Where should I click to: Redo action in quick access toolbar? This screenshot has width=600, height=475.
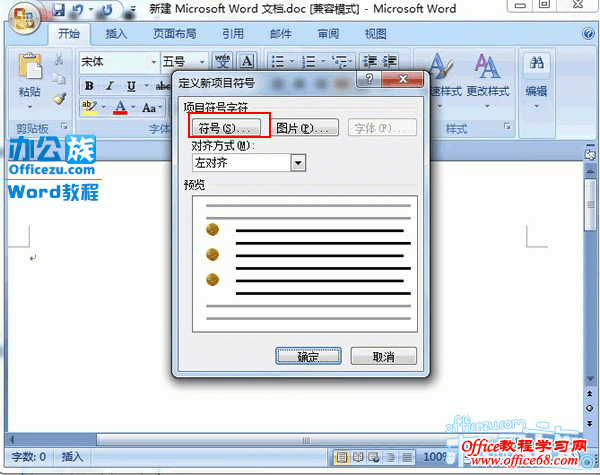point(106,10)
